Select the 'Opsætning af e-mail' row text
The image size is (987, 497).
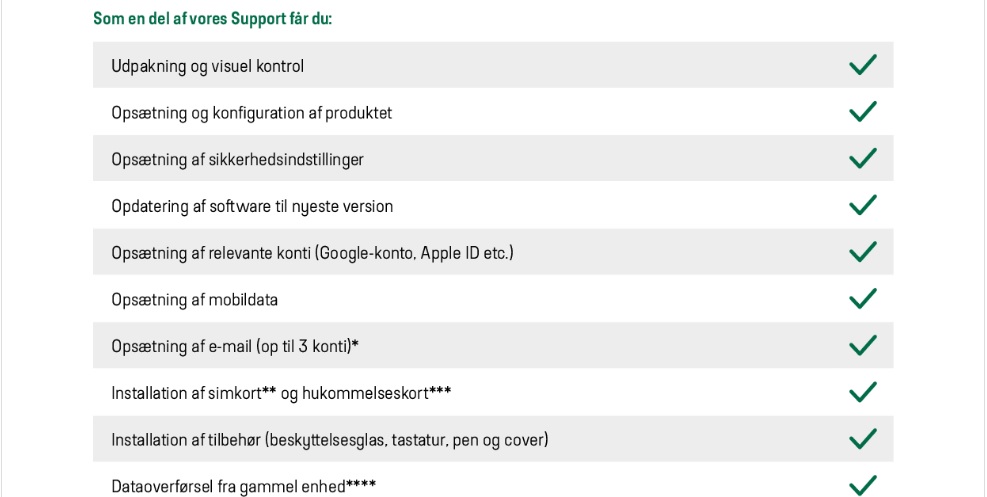tap(234, 347)
